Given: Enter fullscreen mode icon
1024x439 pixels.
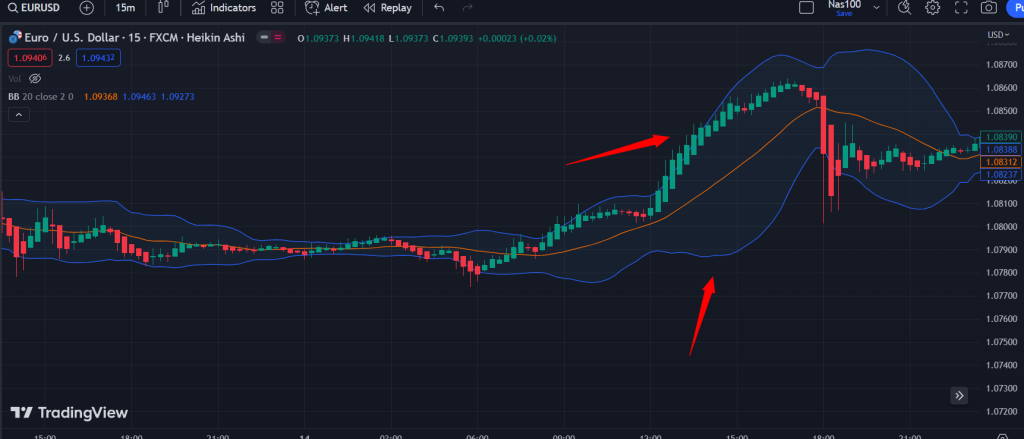Looking at the screenshot, I should 961,8.
